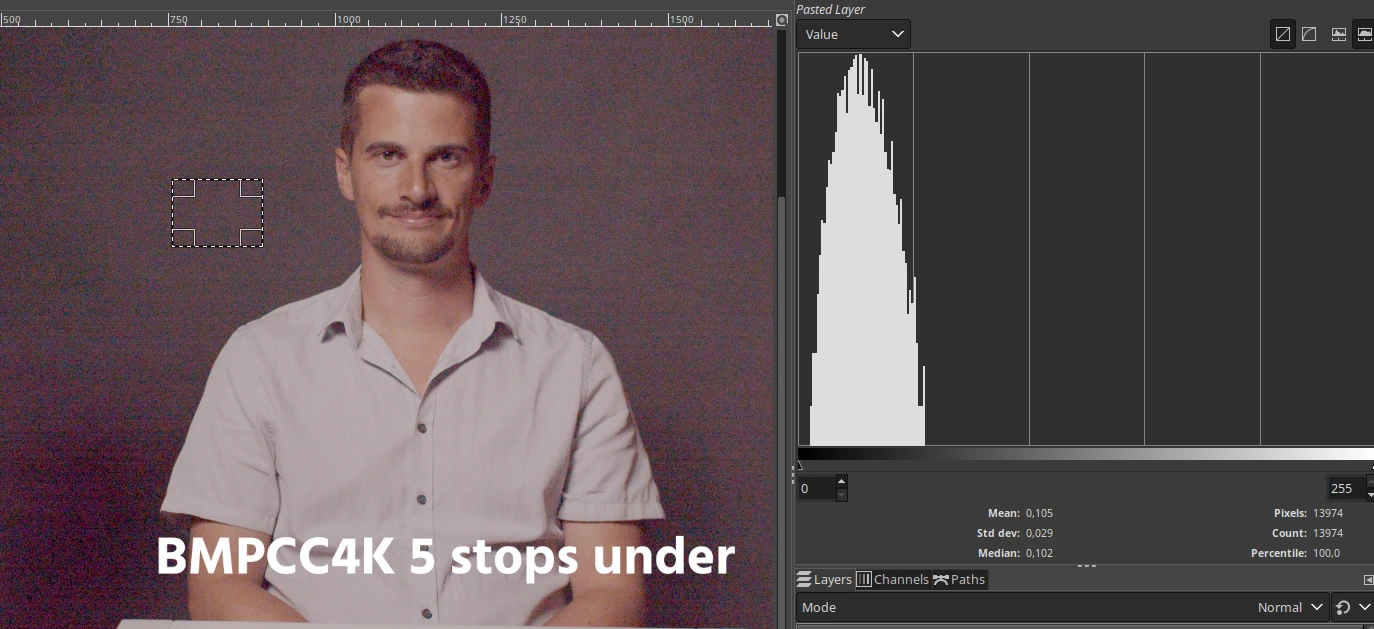
Task: Click the Mean value 0,105
Action: [1039, 513]
